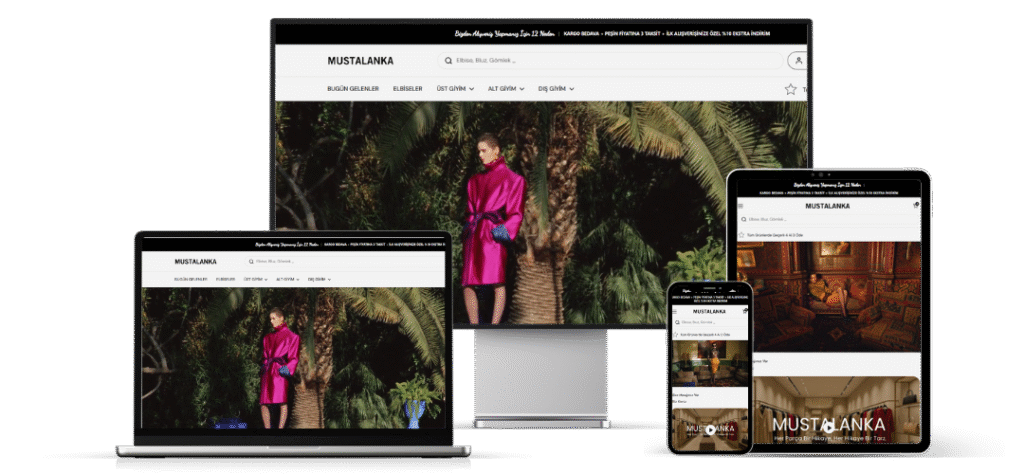Screen dimensions: 1024x474
Task: Expand the ÜST GİYİM dropdown on the monitor
Action: pos(455,89)
